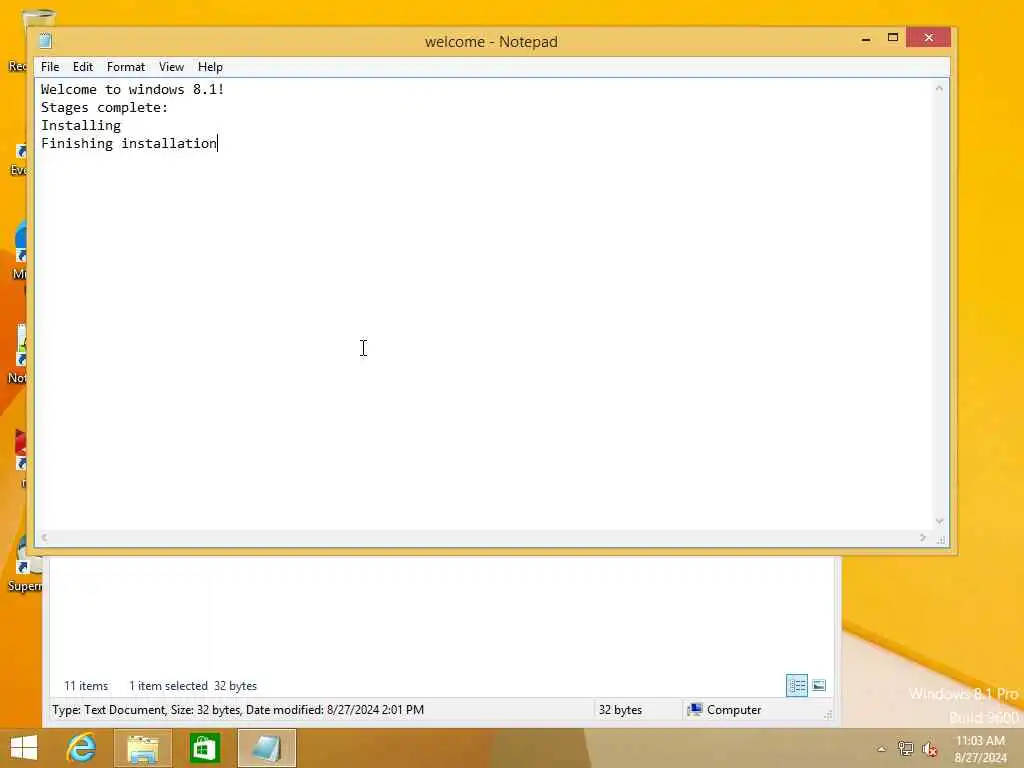Open the Start button
The height and width of the screenshot is (768, 1024).
pyautogui.click(x=24, y=748)
